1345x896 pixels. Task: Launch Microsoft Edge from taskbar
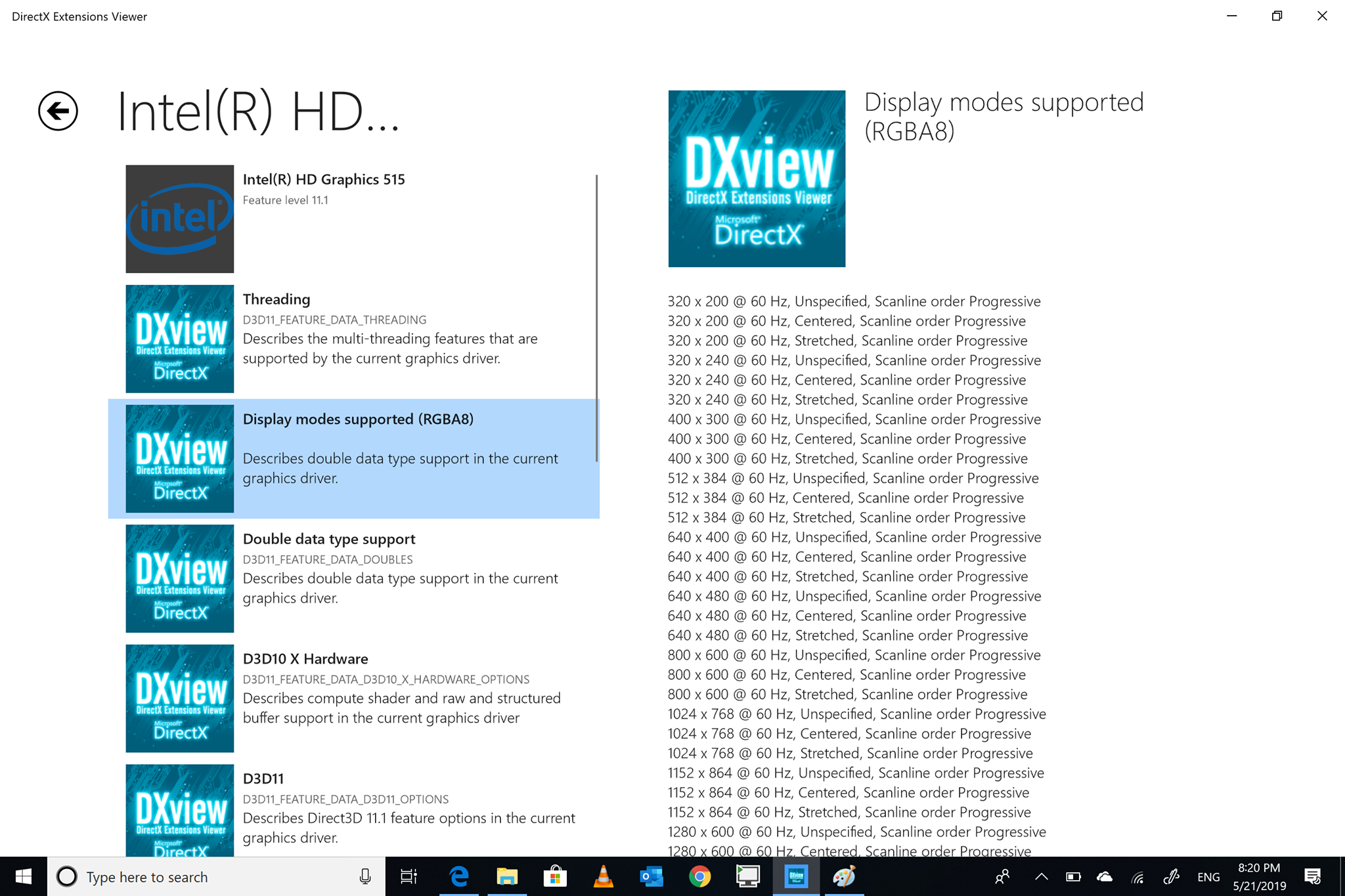click(x=458, y=876)
